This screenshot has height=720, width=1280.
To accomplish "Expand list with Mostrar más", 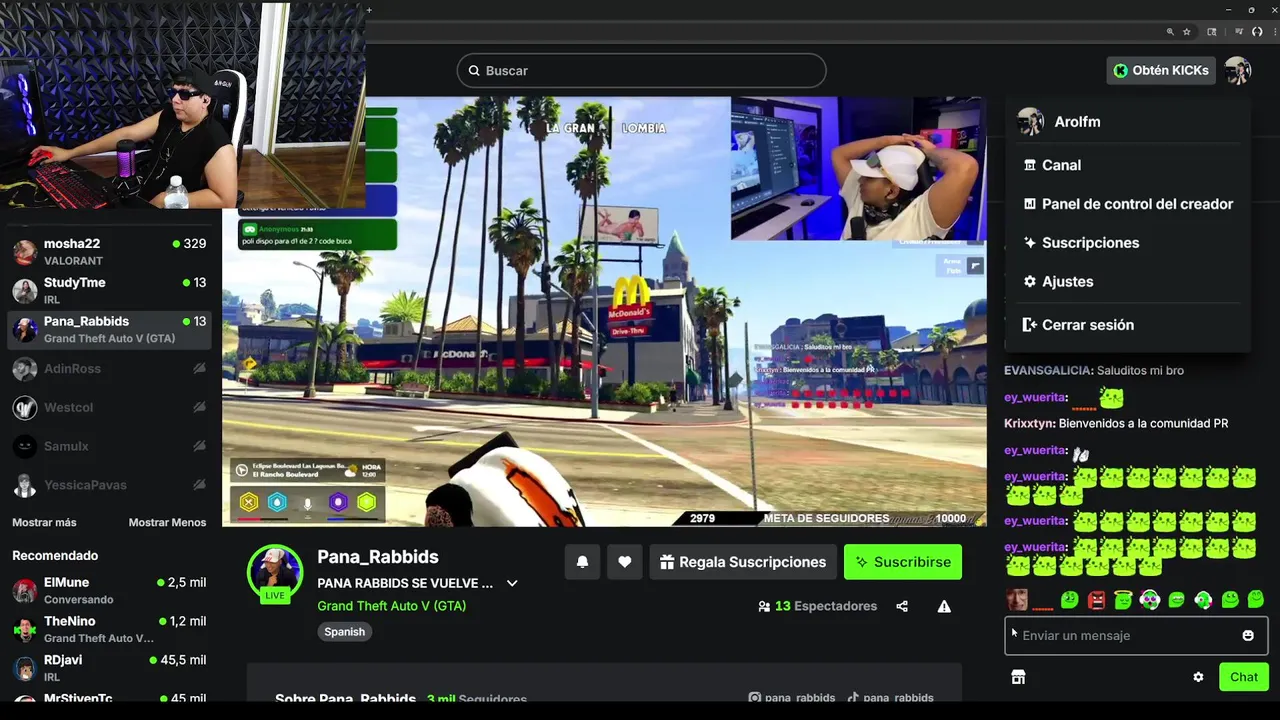I will (x=44, y=522).
